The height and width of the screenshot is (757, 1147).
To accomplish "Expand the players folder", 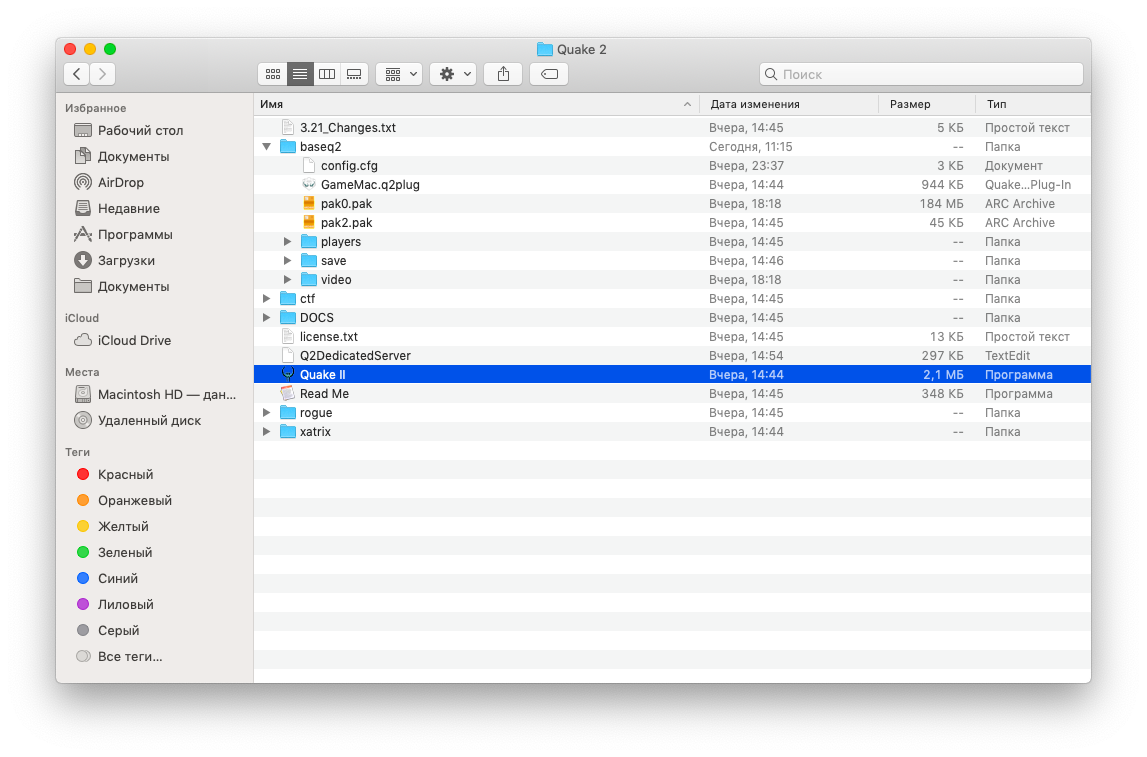I will (287, 241).
